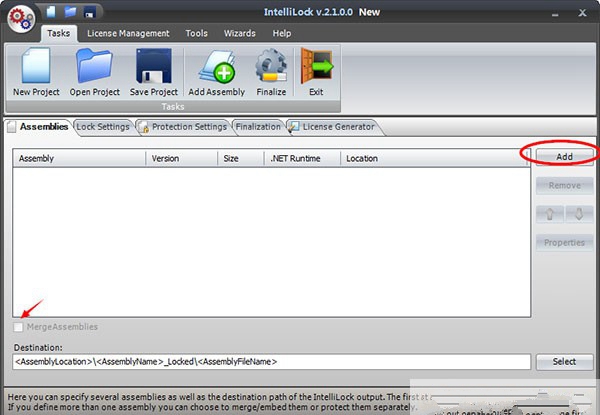
Task: Switch to the Protection Settings tab
Action: click(x=183, y=127)
